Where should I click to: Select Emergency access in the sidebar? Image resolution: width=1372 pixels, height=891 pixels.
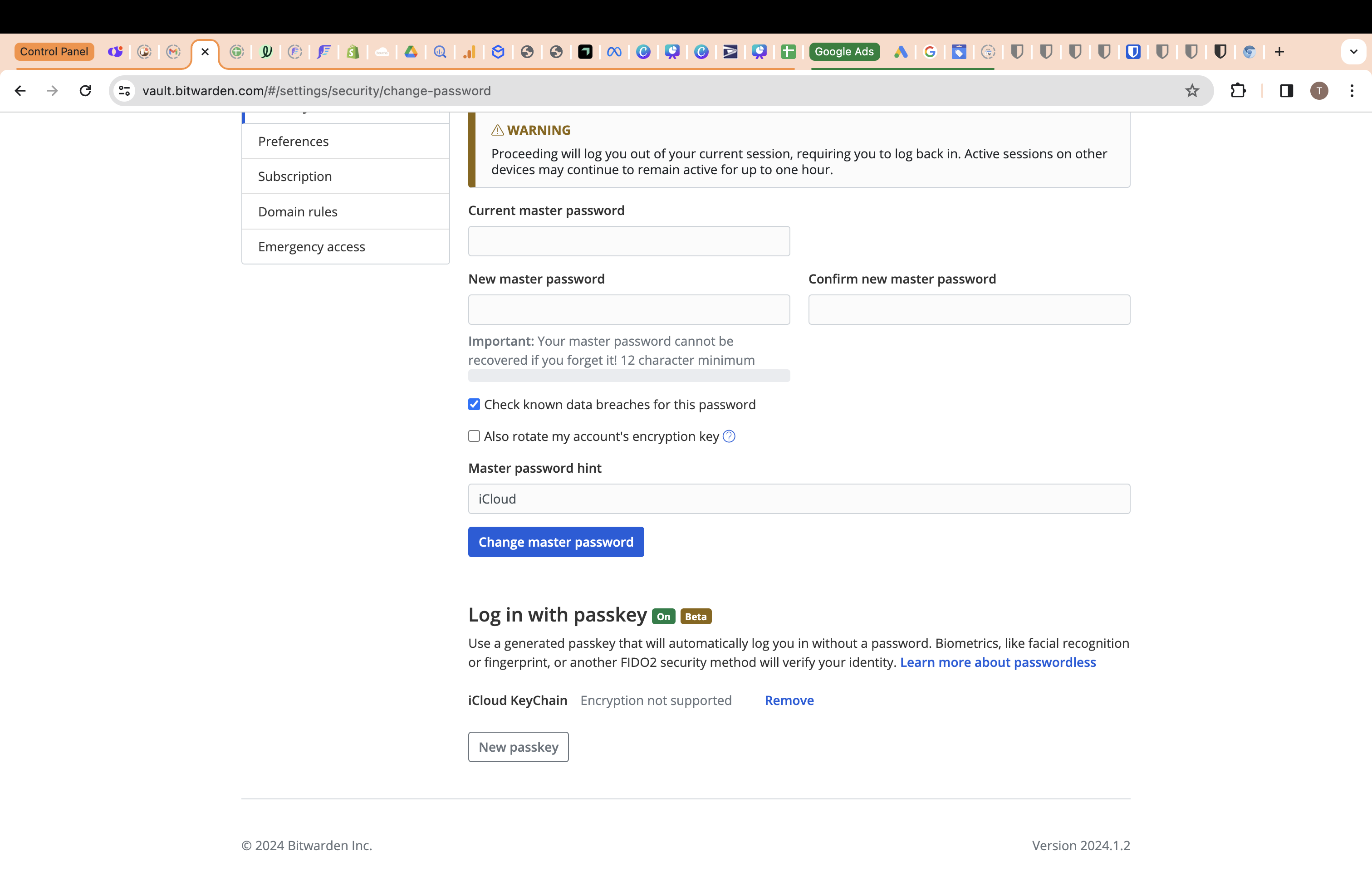311,247
